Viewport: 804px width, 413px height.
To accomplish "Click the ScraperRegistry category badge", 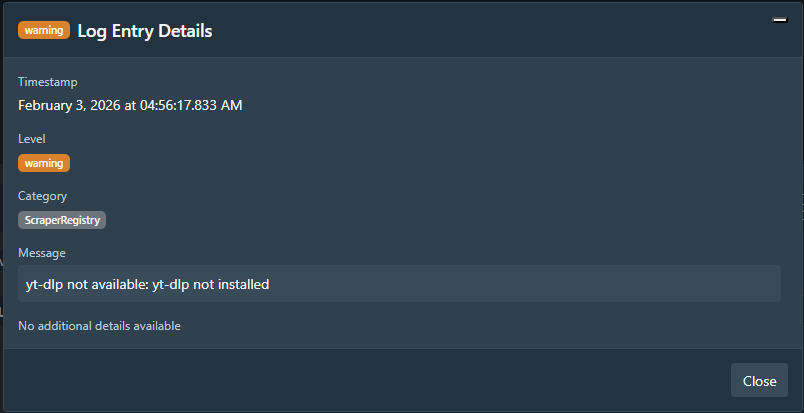I will [62, 219].
